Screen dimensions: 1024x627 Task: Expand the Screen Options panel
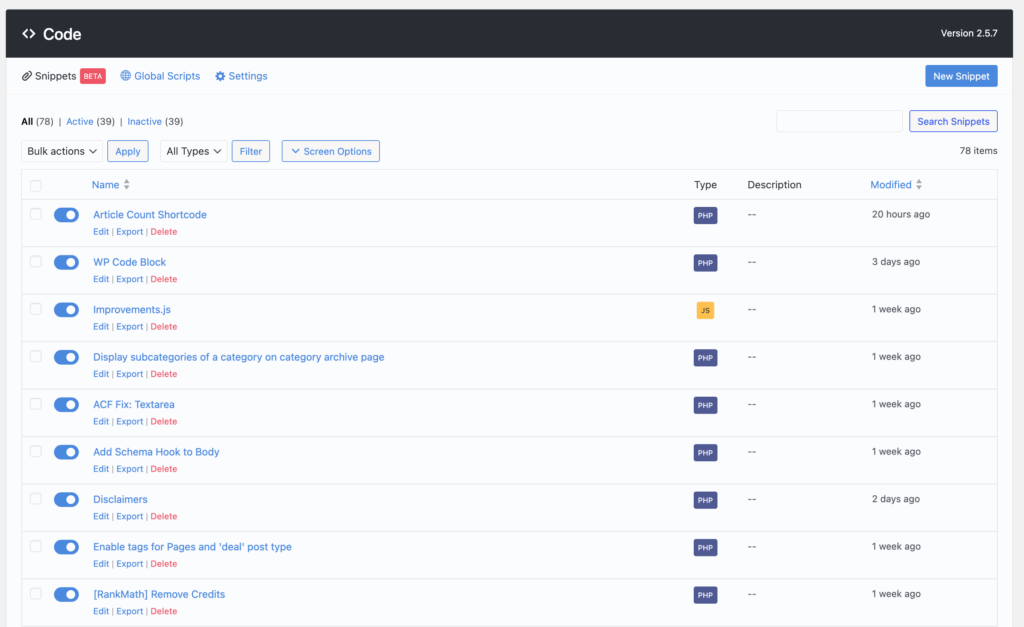coord(330,151)
